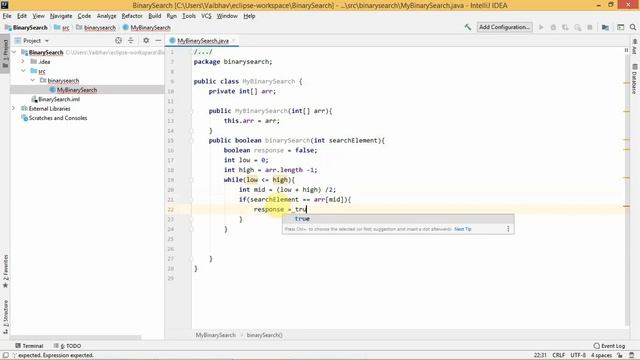640x360 pixels.
Task: Click the Project panel horizontal scrollbar
Action: click(76, 338)
